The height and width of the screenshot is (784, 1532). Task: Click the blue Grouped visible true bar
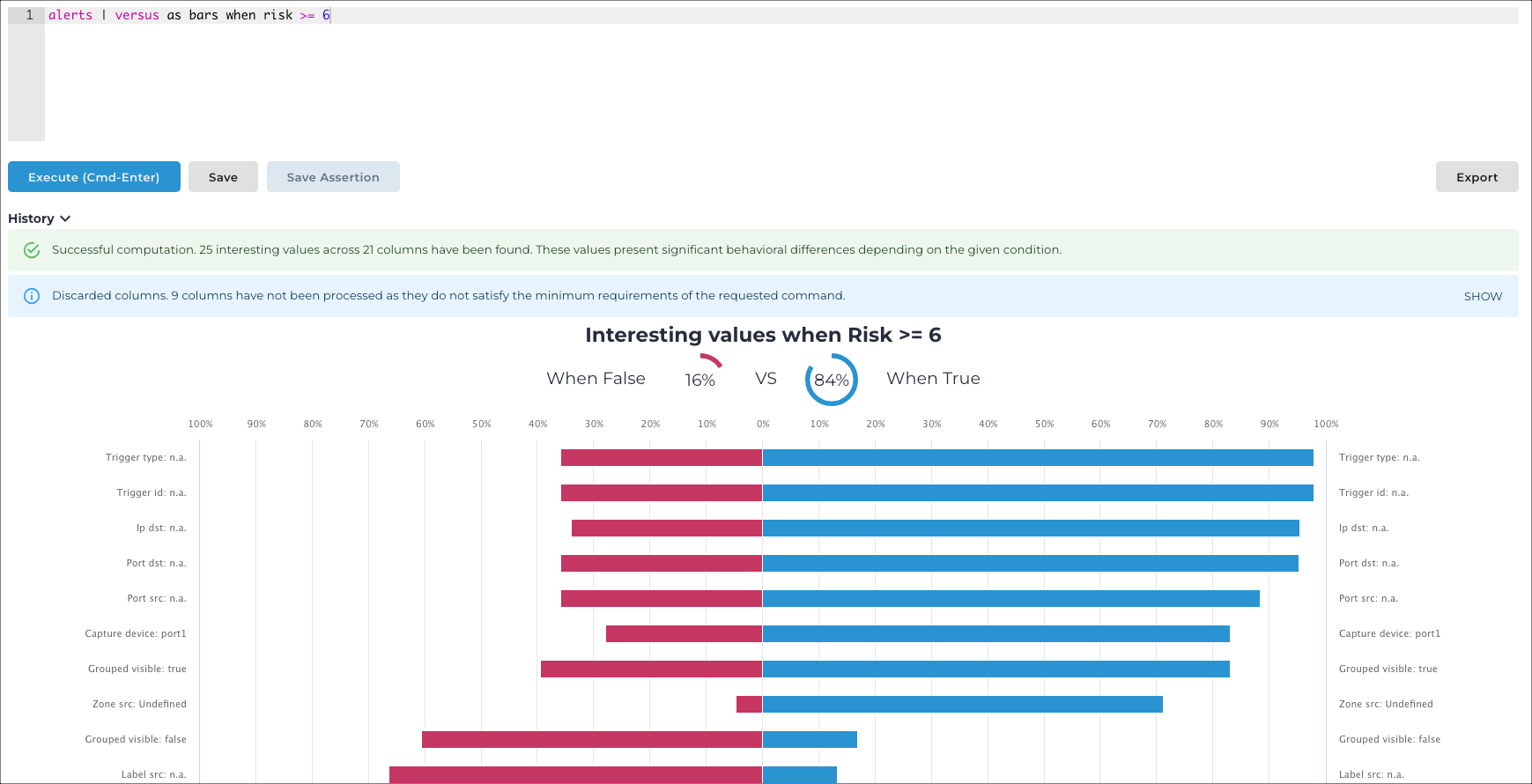[996, 669]
